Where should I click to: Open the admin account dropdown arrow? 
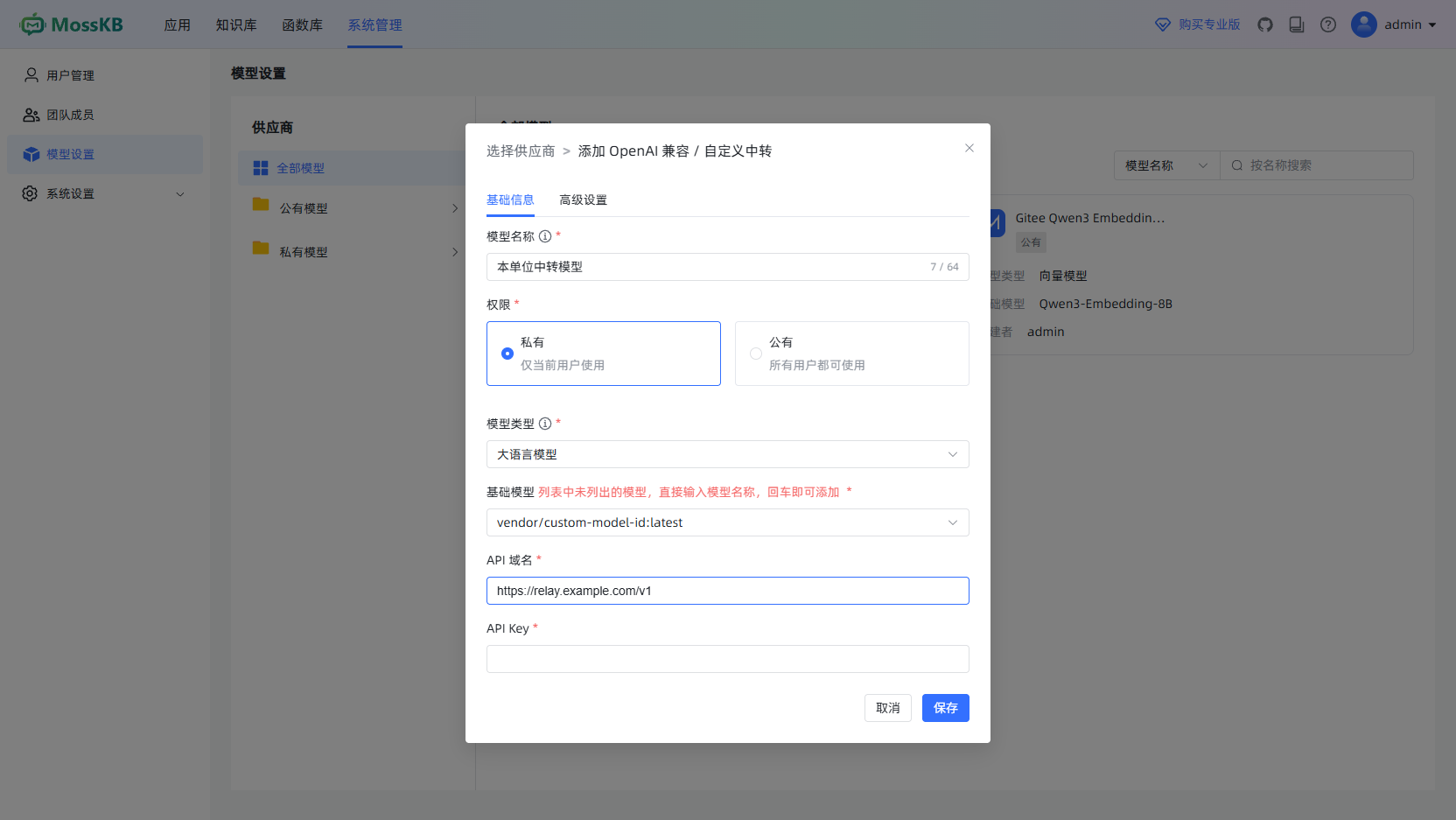1432,25
